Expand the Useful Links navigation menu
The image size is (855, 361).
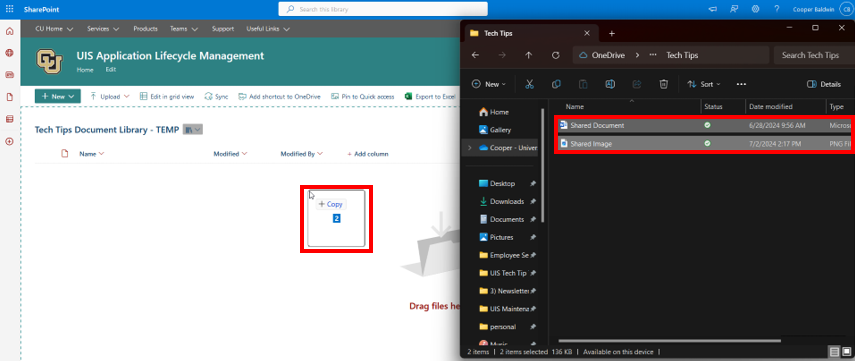click(x=268, y=29)
